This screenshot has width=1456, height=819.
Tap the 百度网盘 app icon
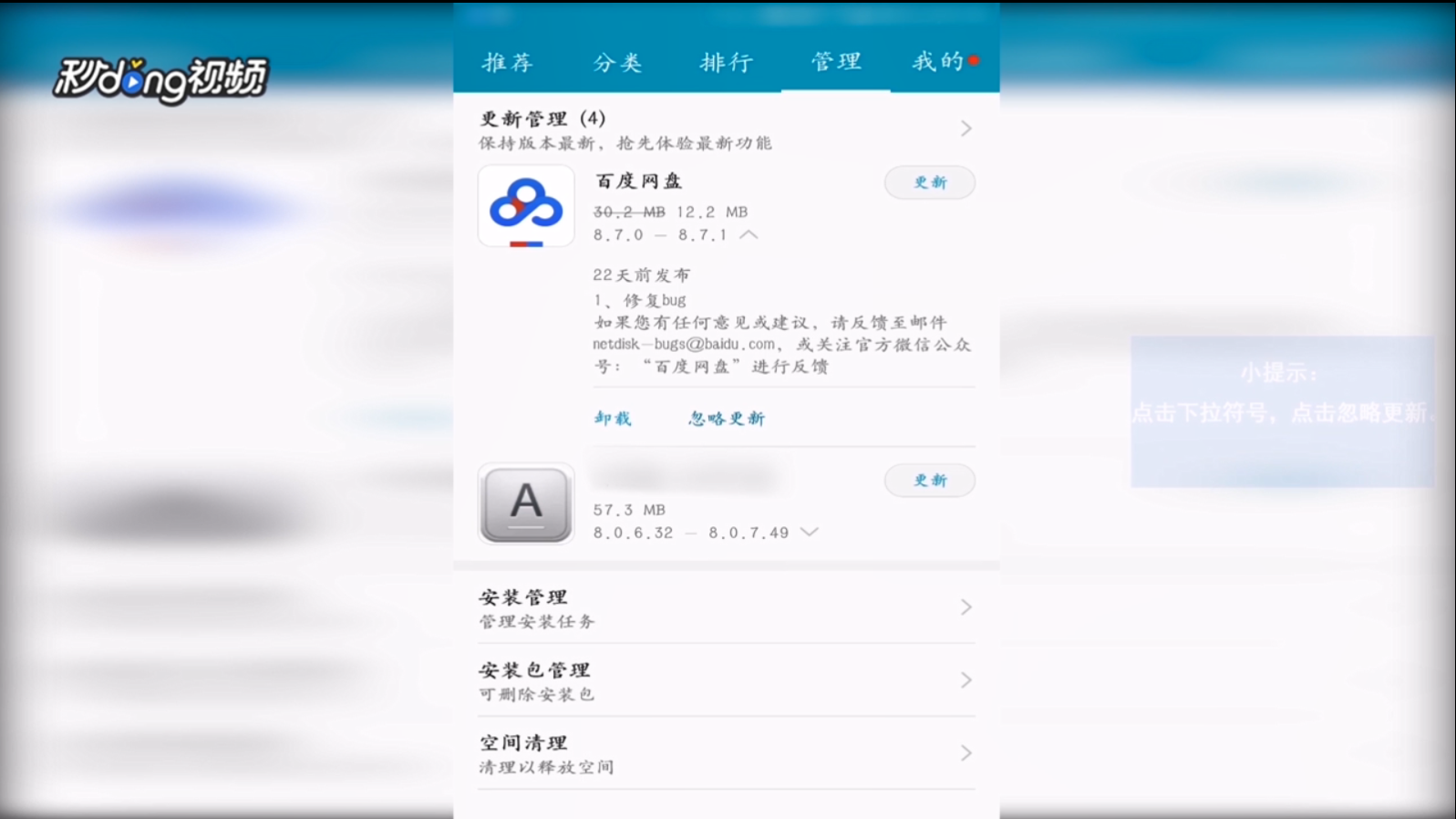[x=526, y=206]
